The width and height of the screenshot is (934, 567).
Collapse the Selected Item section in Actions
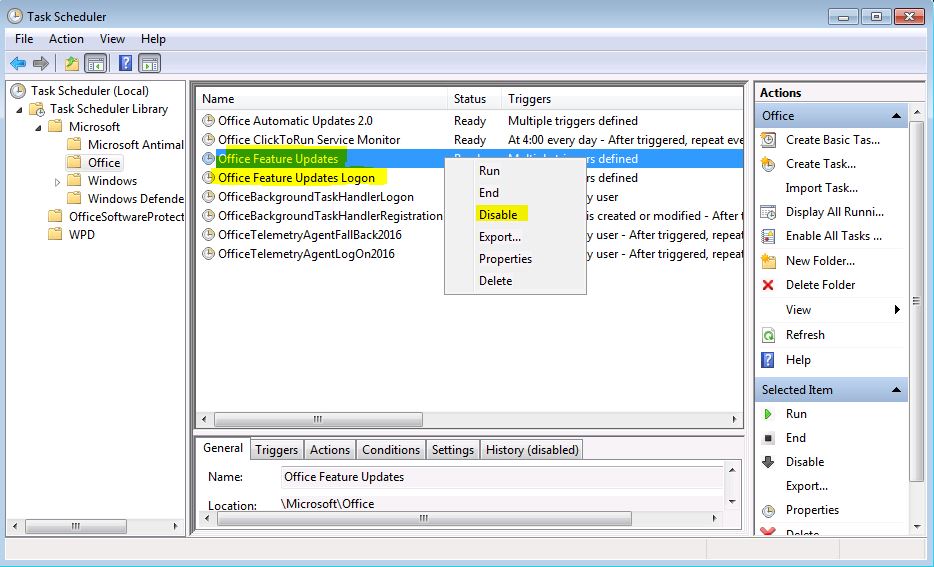click(x=896, y=390)
